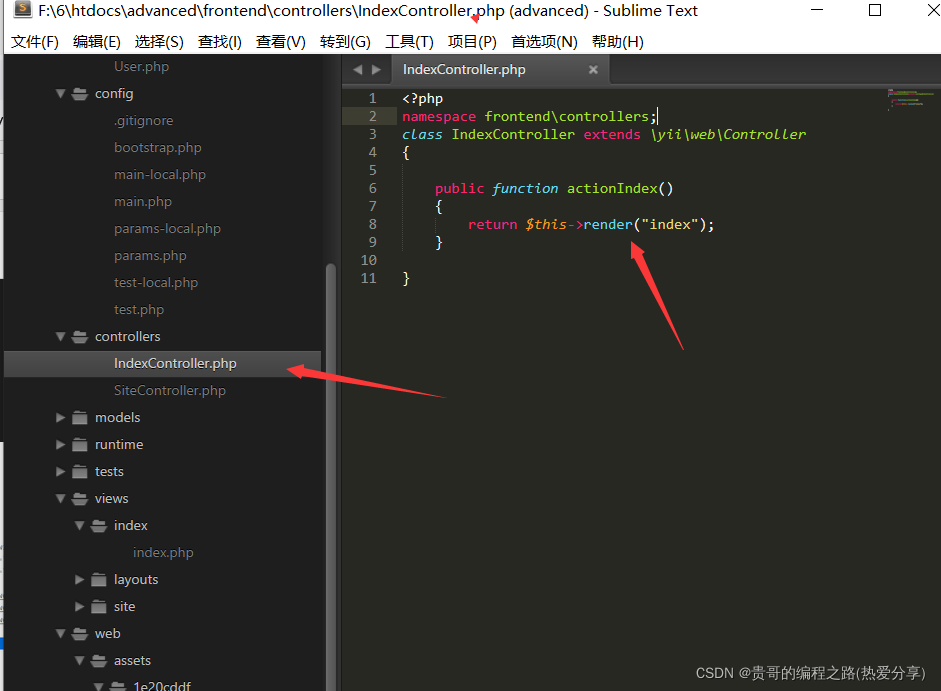The width and height of the screenshot is (941, 691).
Task: Expand the models folder
Action: coord(60,418)
